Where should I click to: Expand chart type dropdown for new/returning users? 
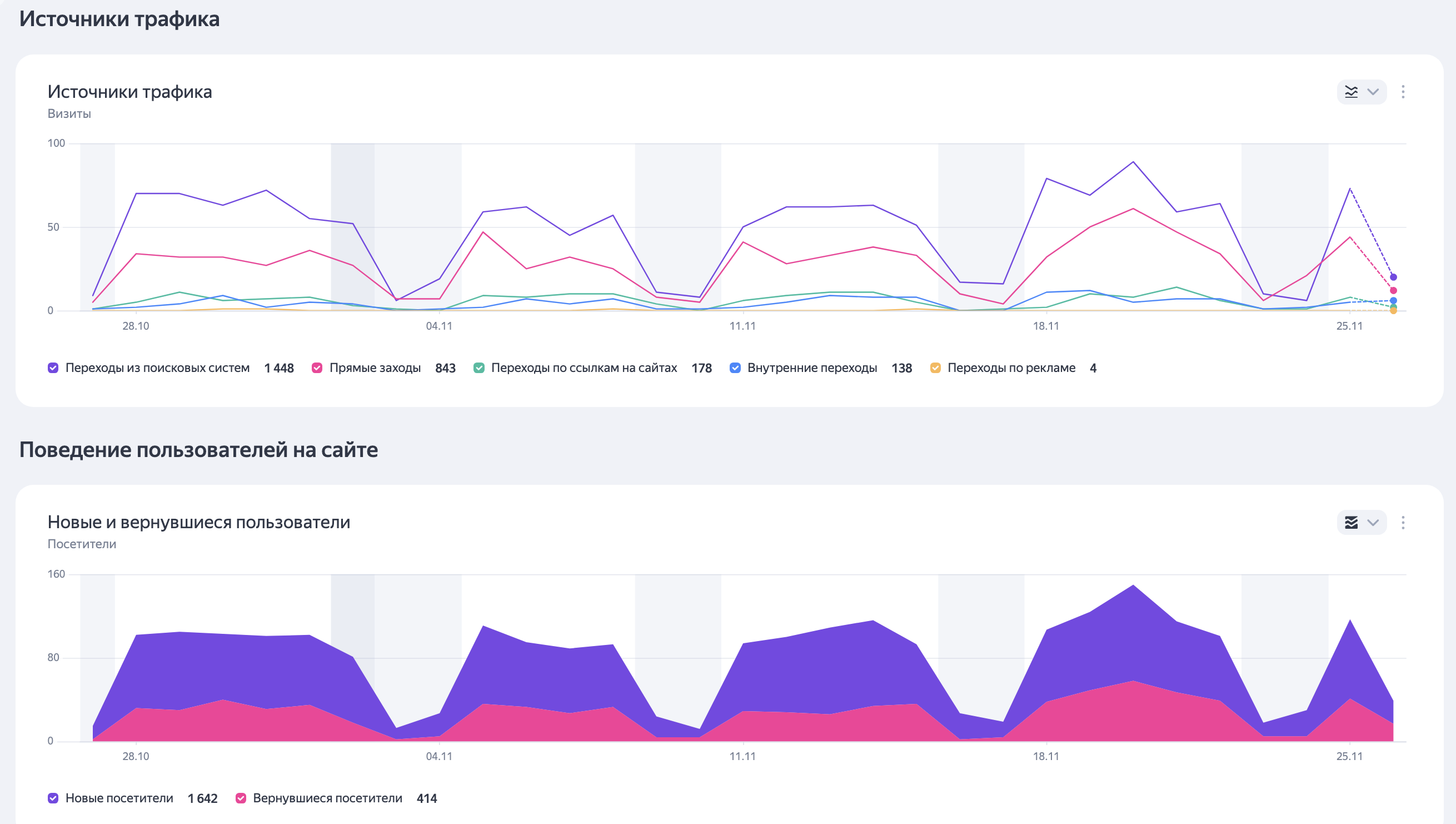(x=1373, y=522)
